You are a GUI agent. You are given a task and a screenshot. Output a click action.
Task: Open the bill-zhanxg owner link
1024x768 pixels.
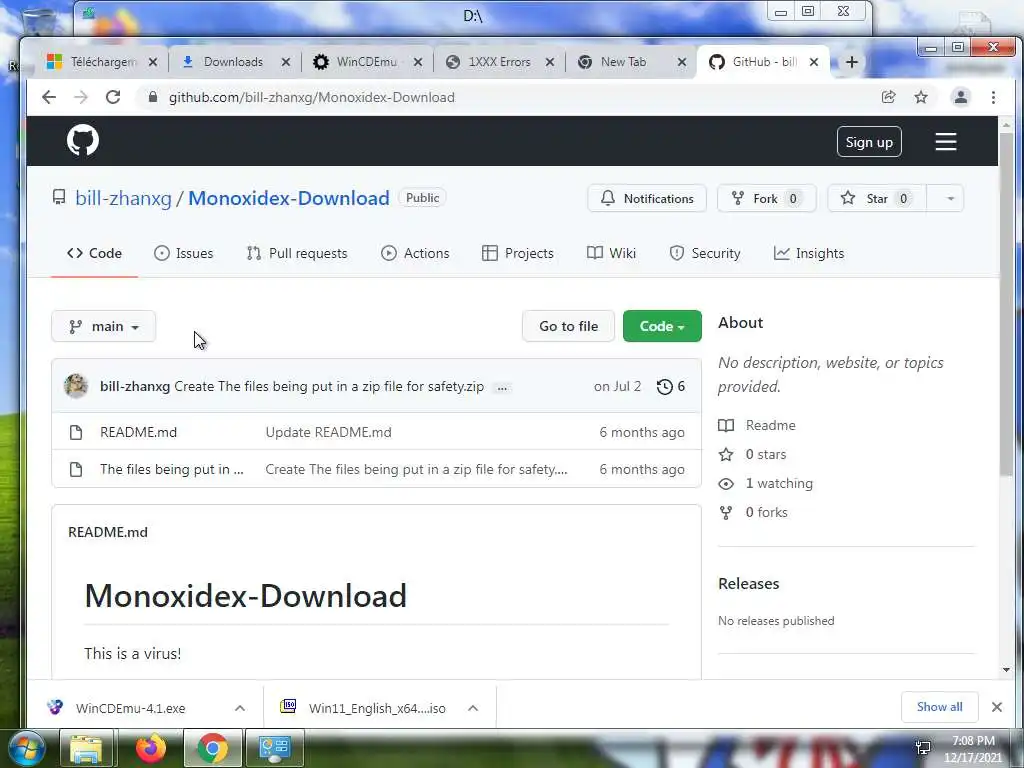pyautogui.click(x=123, y=199)
